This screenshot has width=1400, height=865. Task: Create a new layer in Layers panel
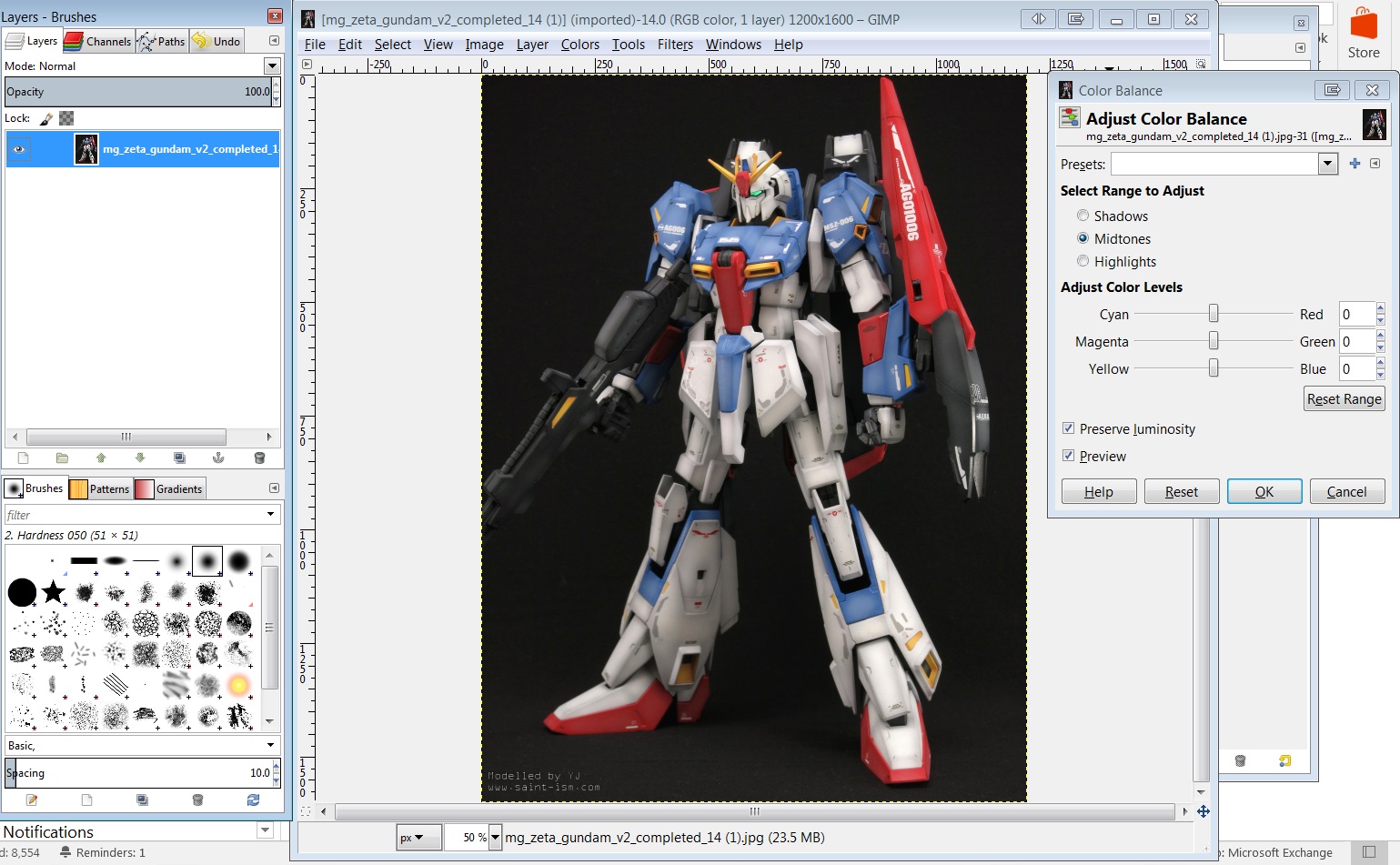pos(24,458)
